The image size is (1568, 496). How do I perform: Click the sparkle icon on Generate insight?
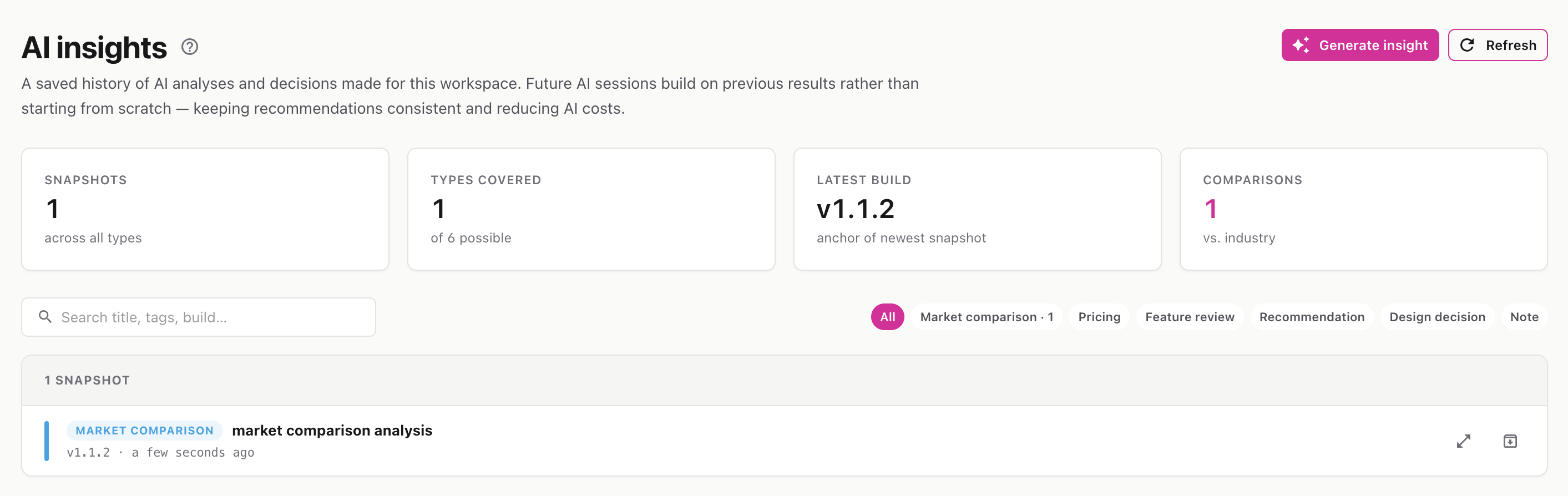(1301, 45)
